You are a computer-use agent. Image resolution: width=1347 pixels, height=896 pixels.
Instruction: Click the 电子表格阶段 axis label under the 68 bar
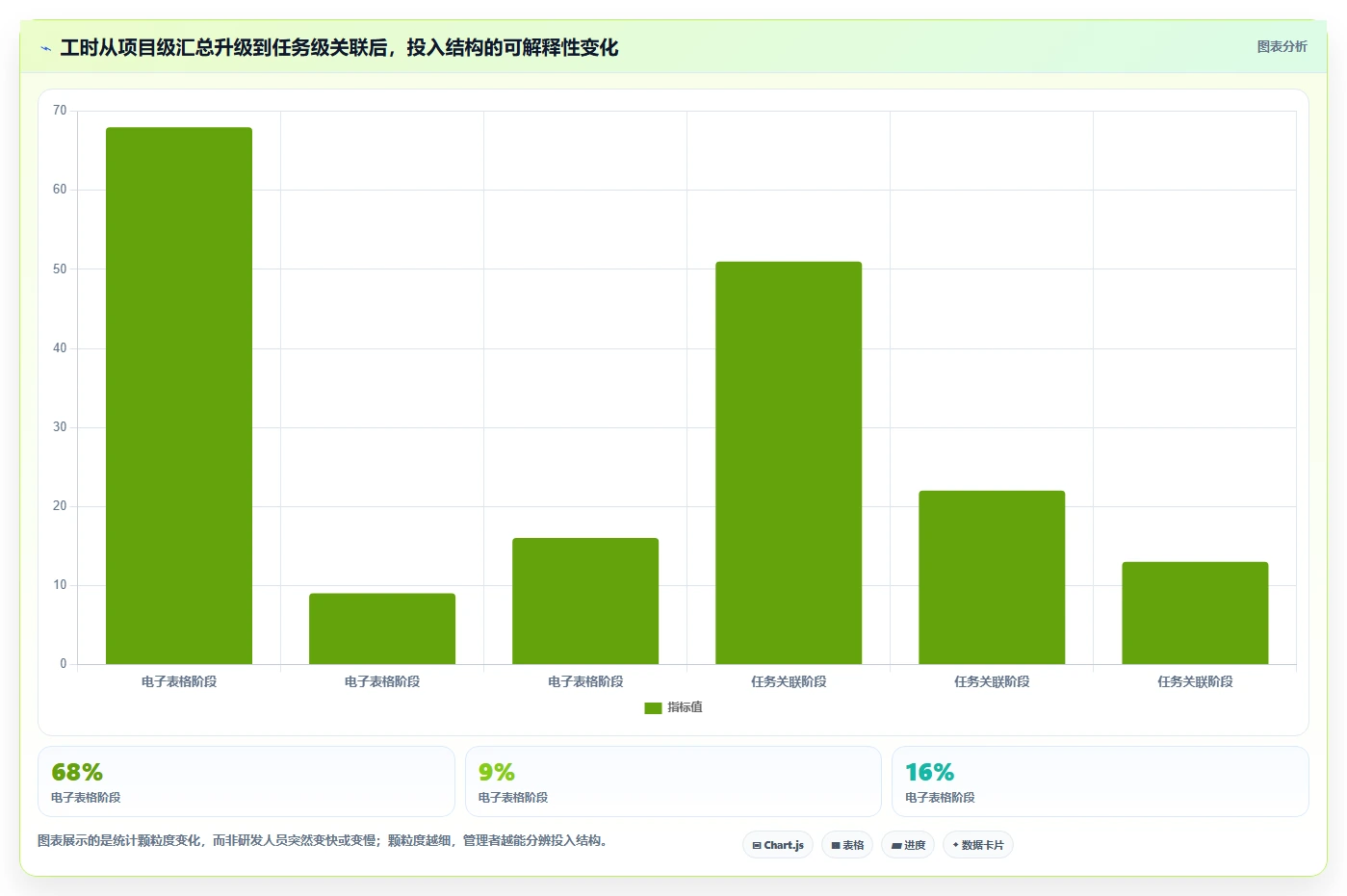coord(179,681)
